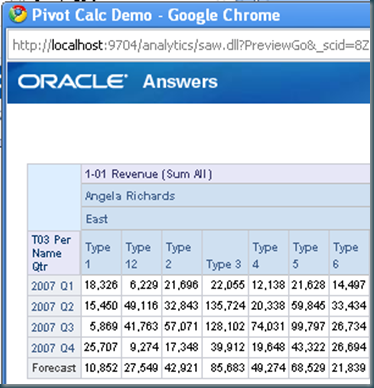Click the Type 2 column header
This screenshot has width=374, height=388.
point(182,253)
